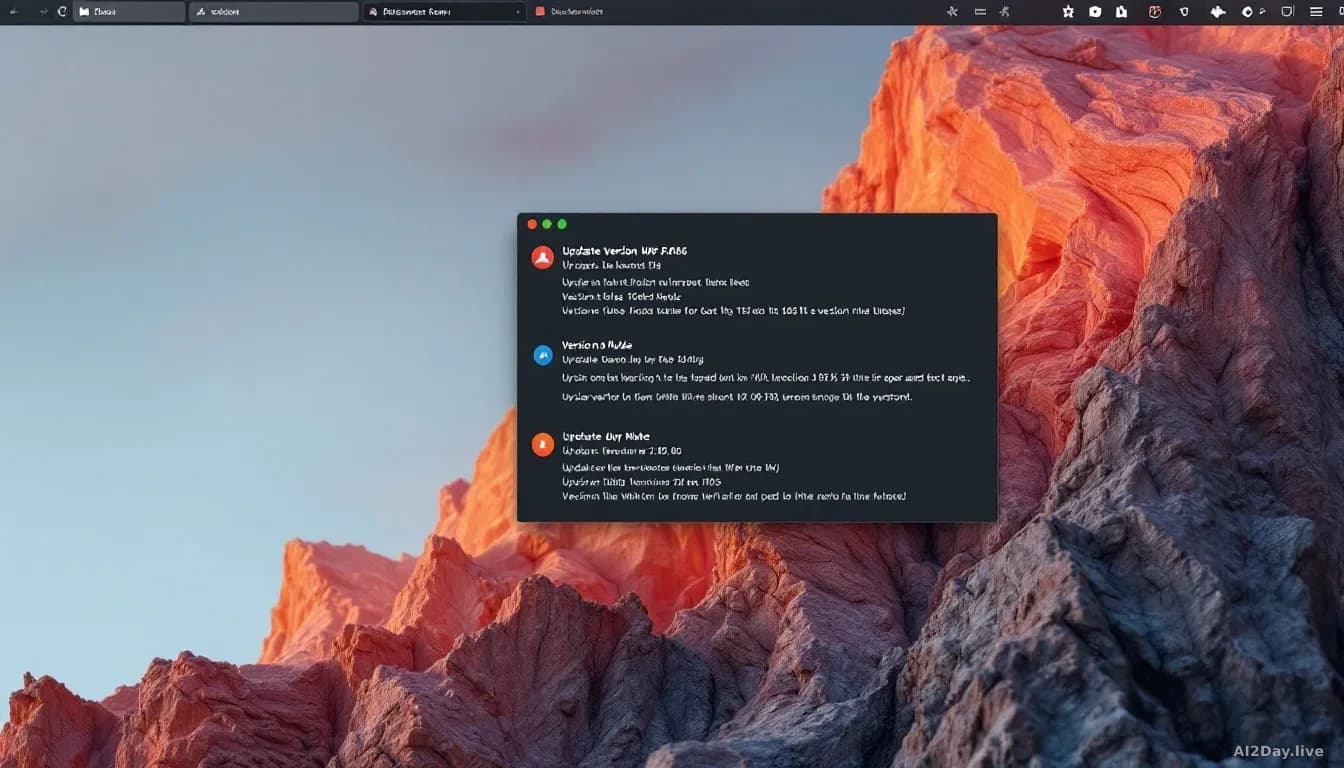Select the red circular icon of the first update entry

pyautogui.click(x=542, y=258)
